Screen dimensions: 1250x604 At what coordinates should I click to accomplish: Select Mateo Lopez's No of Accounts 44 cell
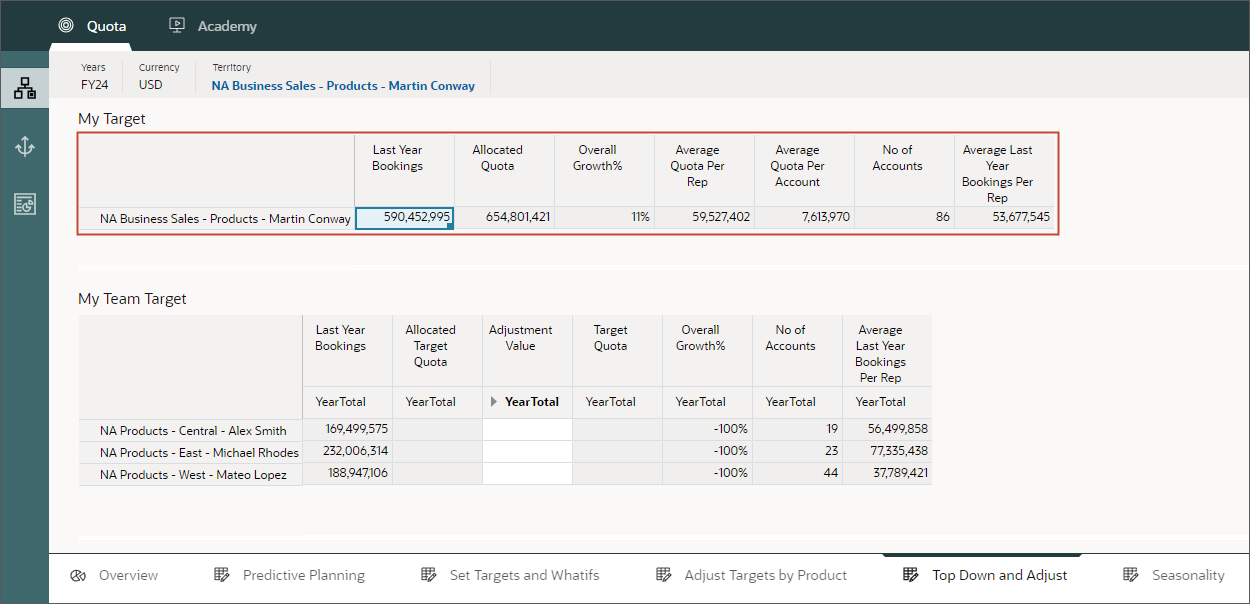tap(797, 474)
